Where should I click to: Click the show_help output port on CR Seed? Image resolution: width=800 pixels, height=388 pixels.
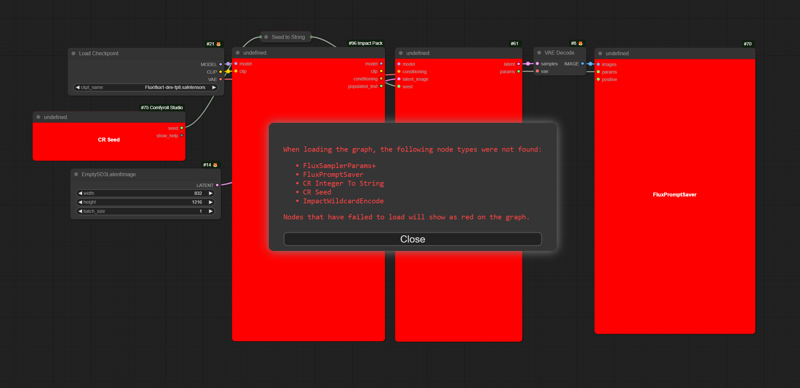point(182,135)
